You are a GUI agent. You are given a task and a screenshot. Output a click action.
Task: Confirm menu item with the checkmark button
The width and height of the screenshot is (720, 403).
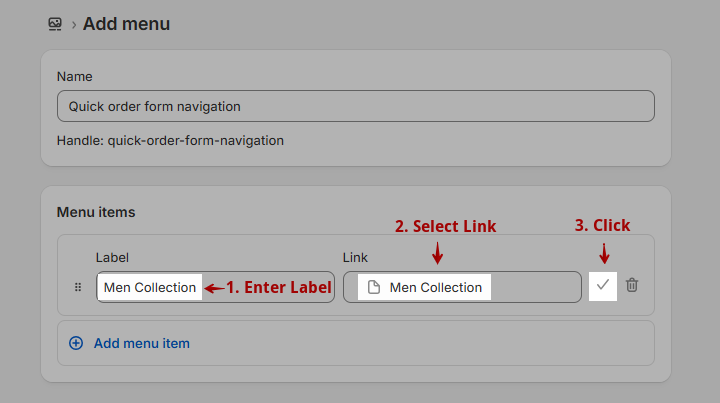pyautogui.click(x=603, y=286)
